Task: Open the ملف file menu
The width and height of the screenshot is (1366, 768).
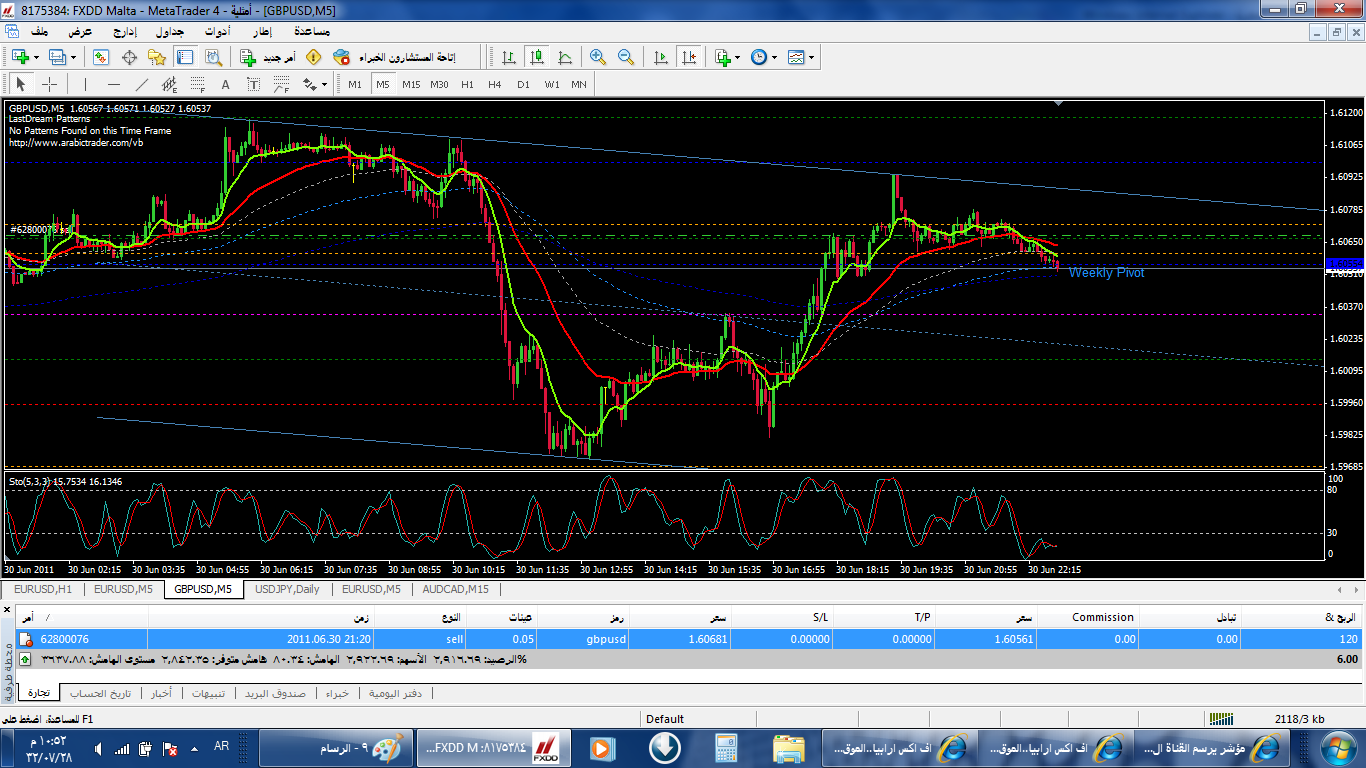Action: coord(40,31)
